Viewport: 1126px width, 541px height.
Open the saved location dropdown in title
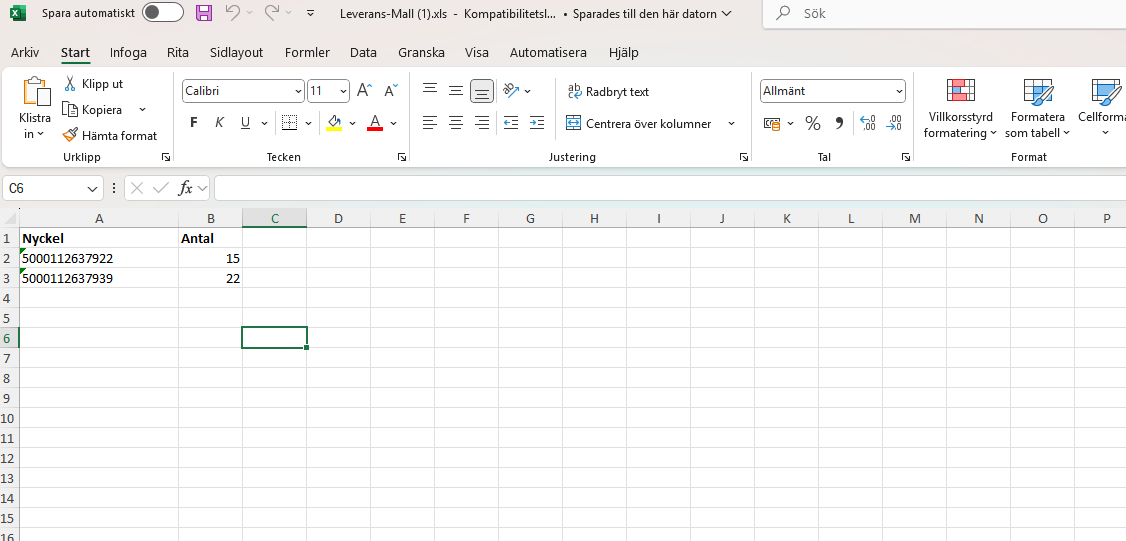point(726,14)
